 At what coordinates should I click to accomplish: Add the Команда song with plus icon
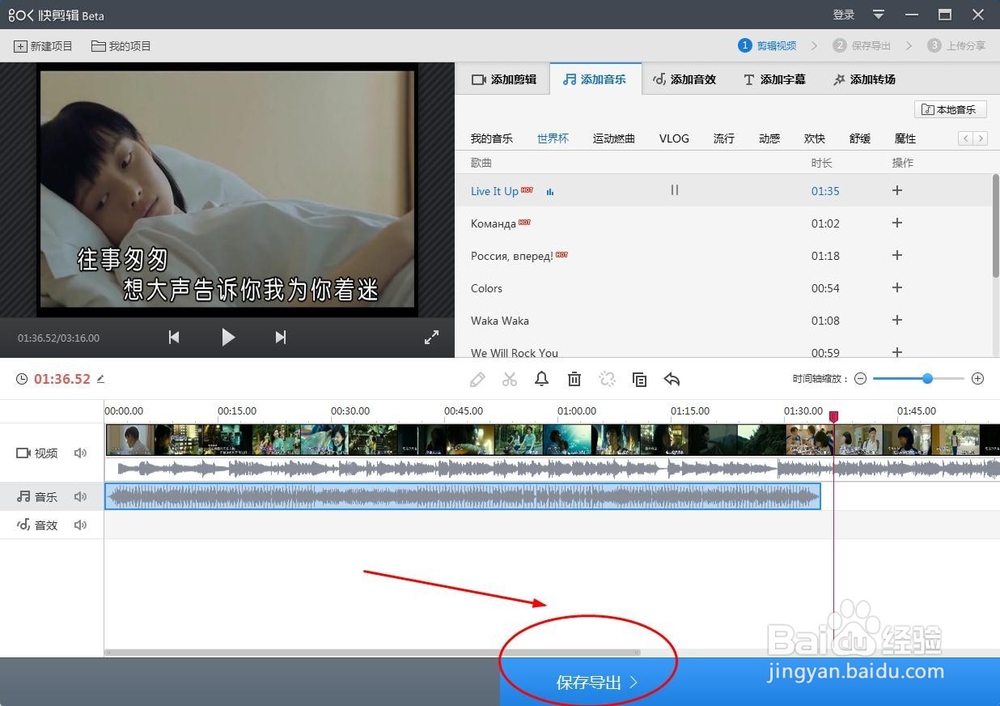pos(897,223)
